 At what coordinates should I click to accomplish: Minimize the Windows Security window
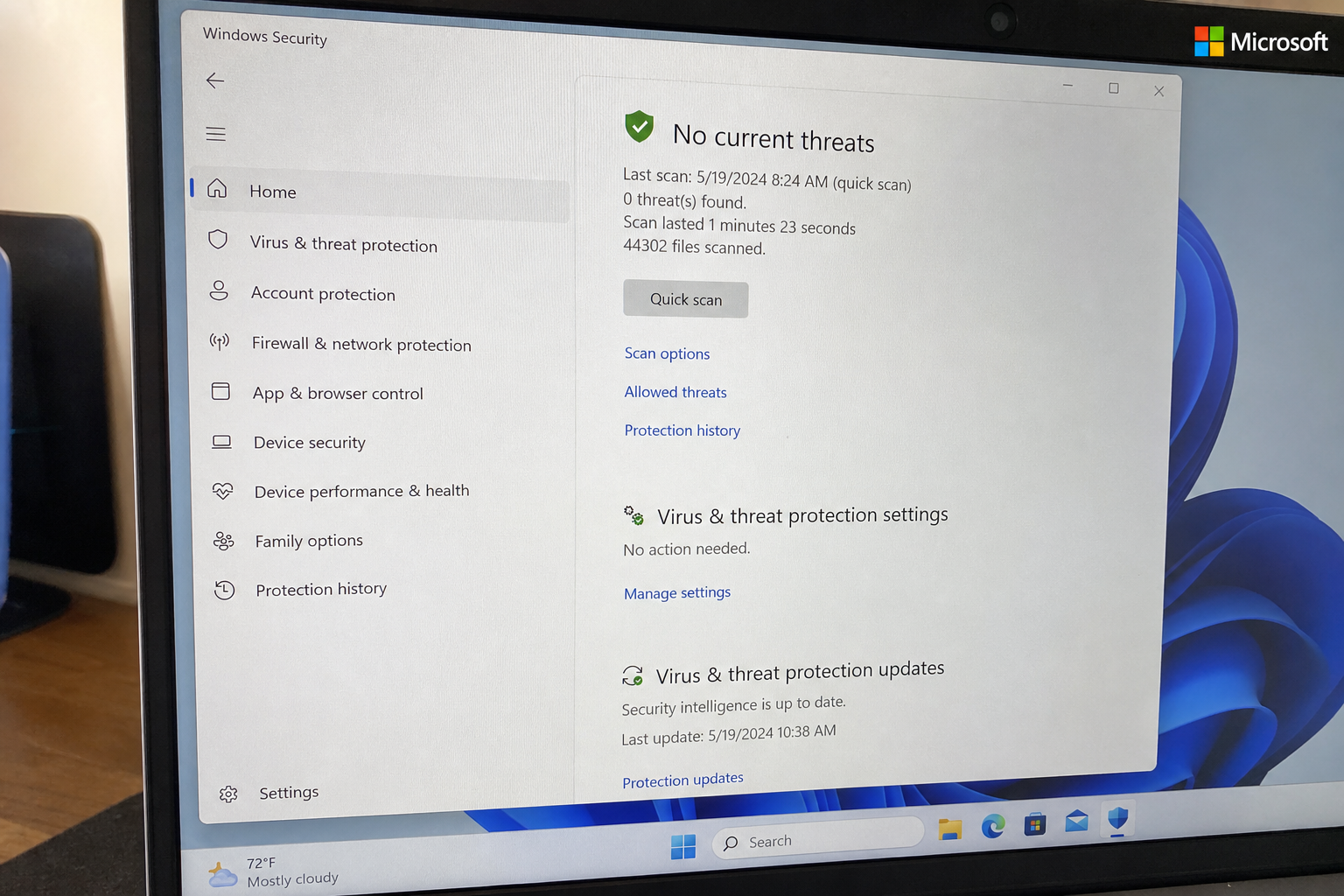(1067, 86)
